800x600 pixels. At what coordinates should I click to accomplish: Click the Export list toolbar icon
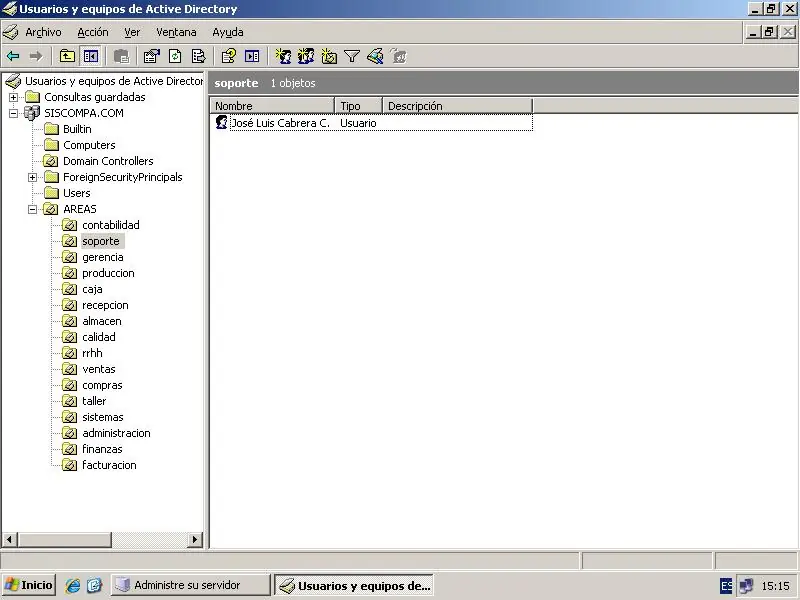[x=198, y=56]
